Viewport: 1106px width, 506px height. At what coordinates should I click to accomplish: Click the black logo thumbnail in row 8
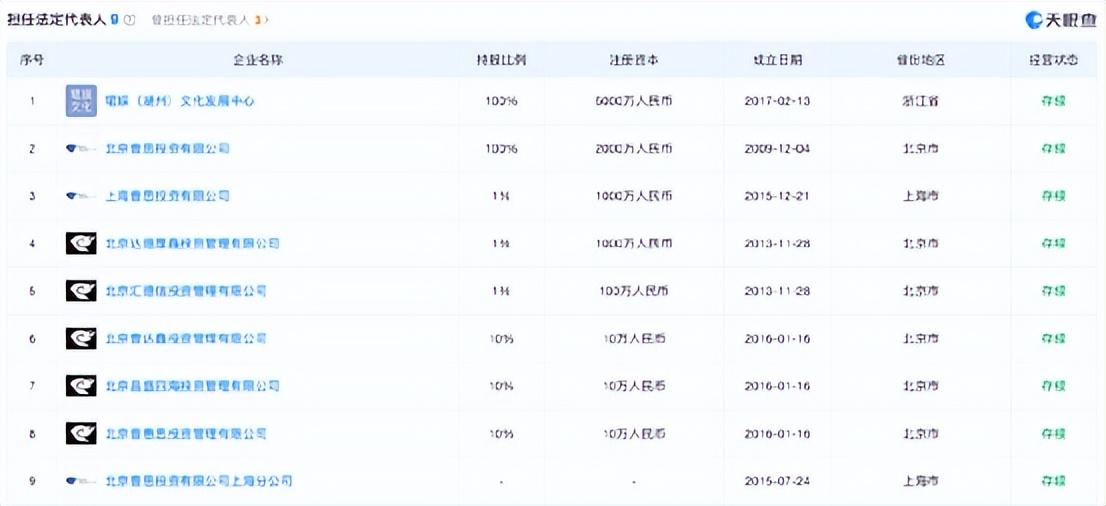pos(81,434)
